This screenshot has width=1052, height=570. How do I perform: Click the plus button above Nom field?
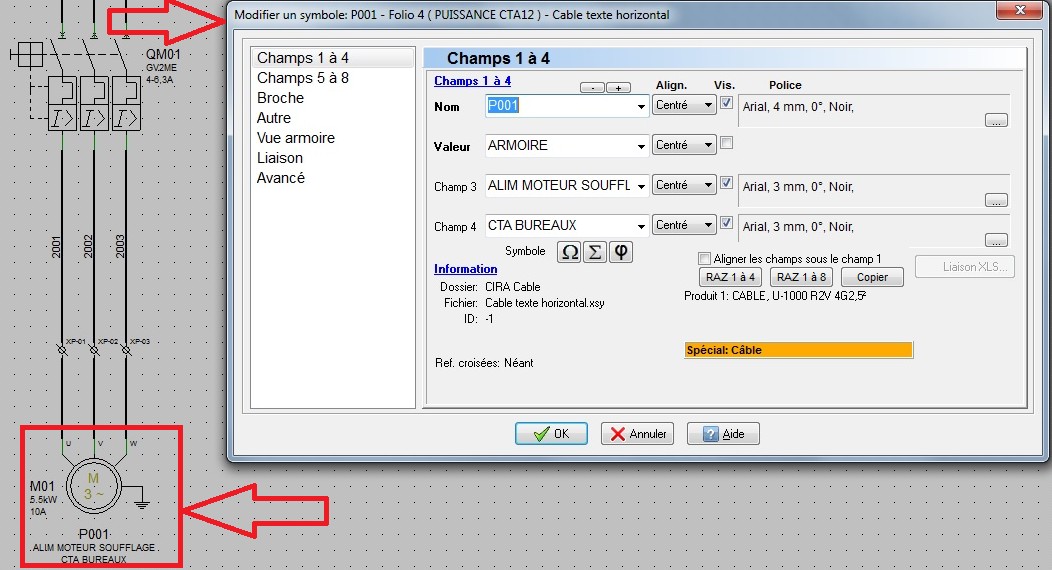tap(618, 88)
